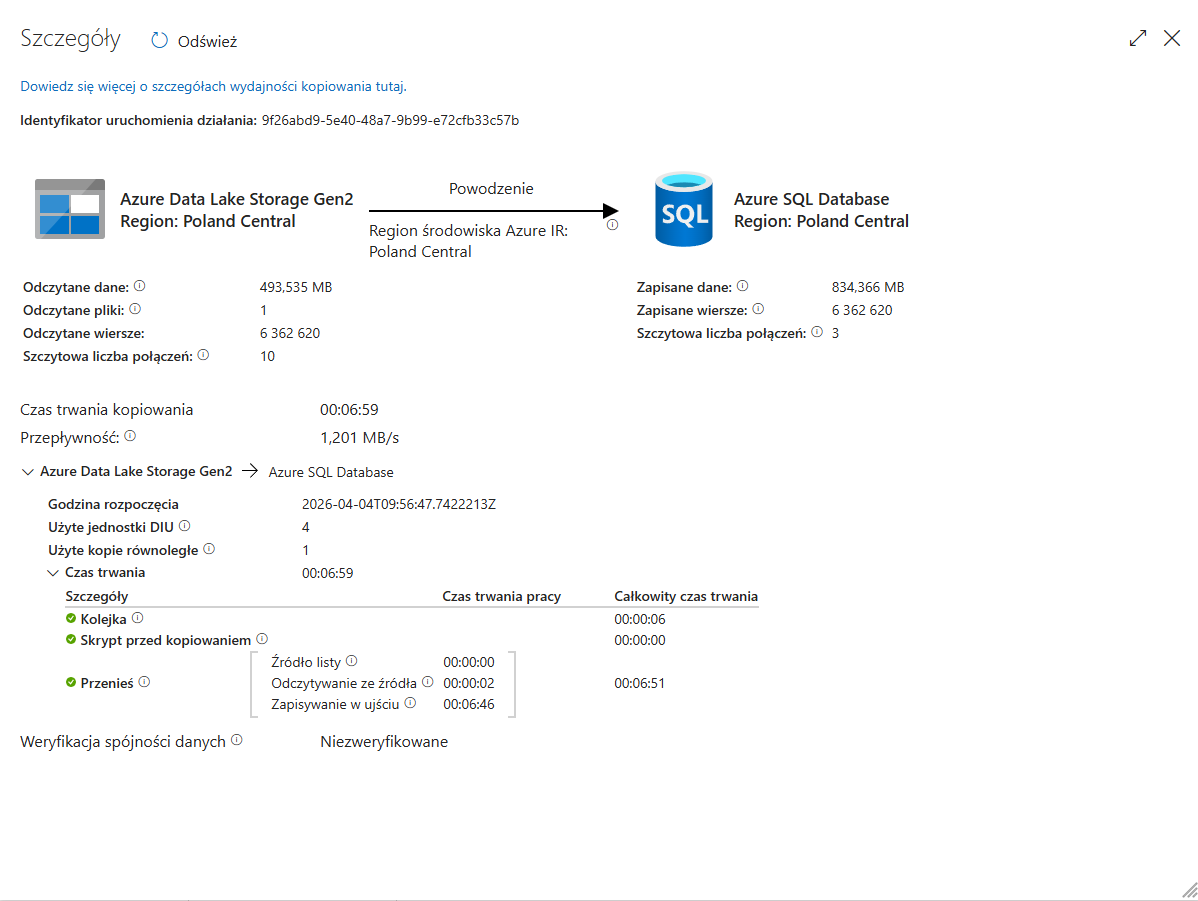
Task: Show info for Przenieś
Action: coord(144,682)
